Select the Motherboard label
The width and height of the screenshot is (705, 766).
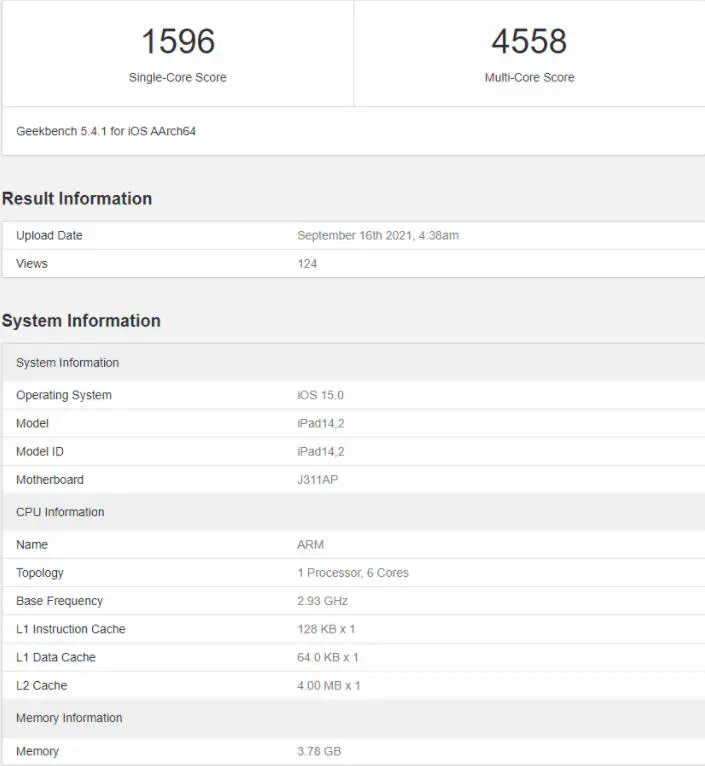pyautogui.click(x=50, y=480)
